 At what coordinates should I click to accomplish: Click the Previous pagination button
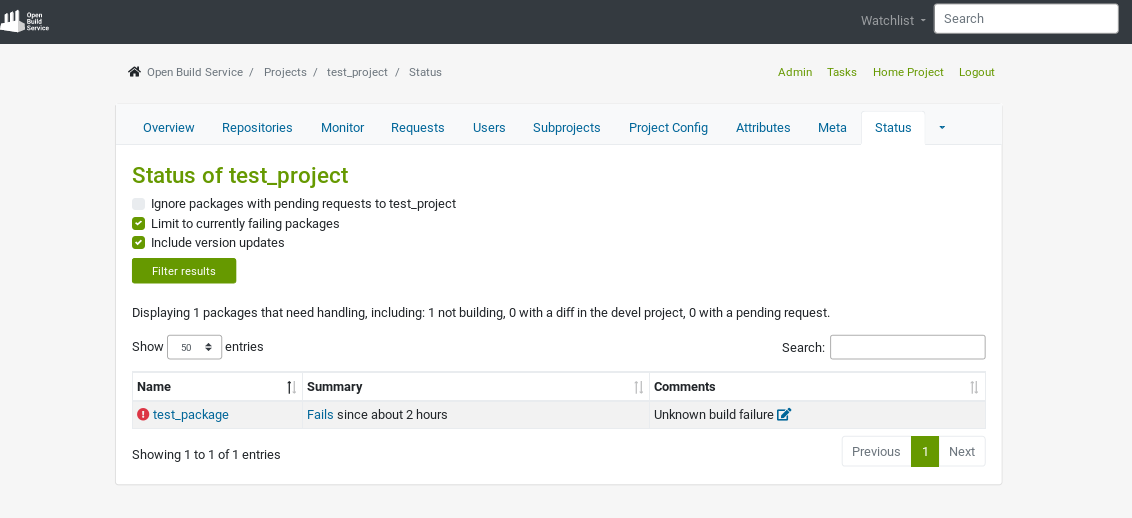(876, 452)
